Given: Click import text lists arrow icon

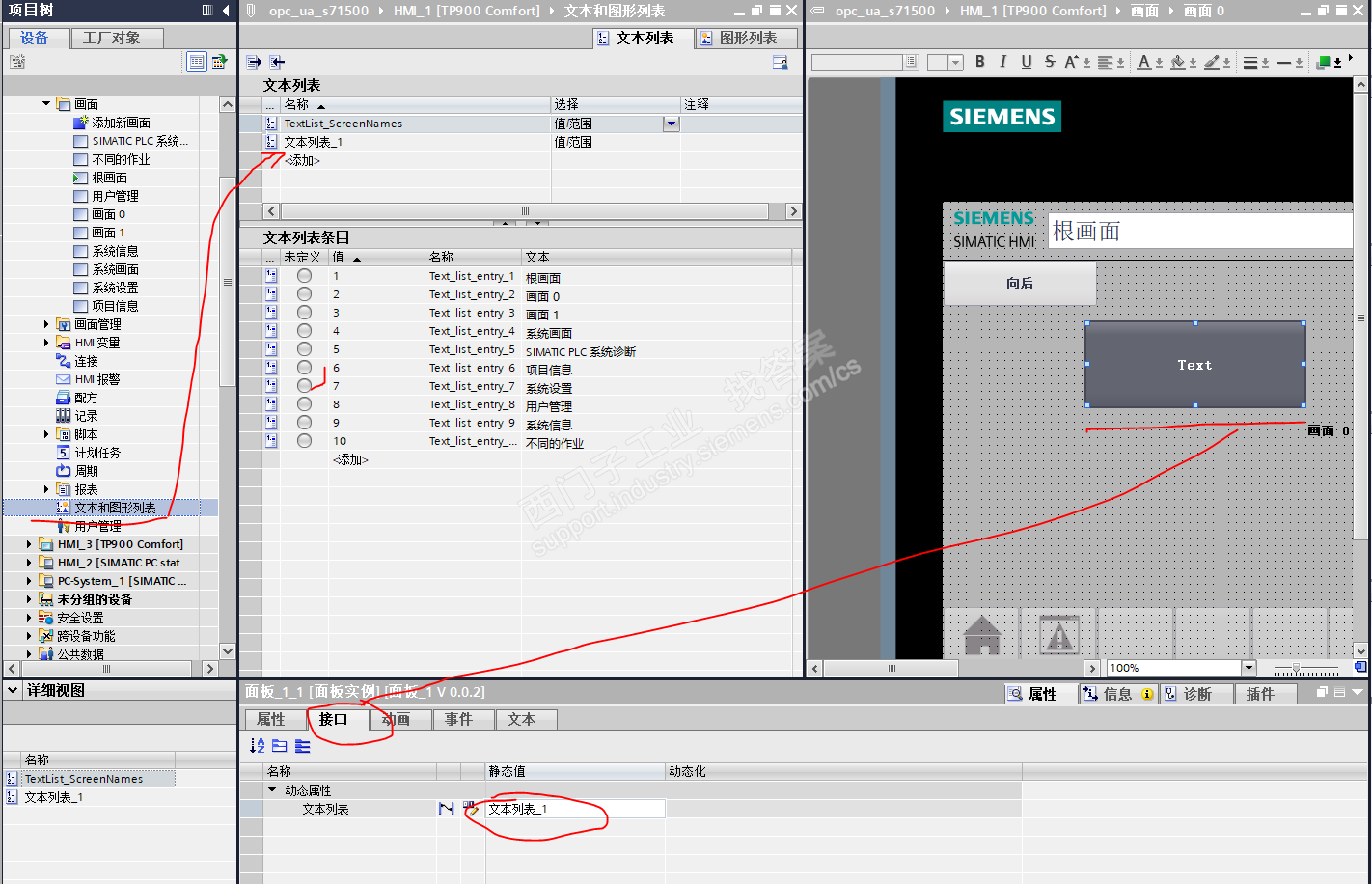Looking at the screenshot, I should pos(277,62).
